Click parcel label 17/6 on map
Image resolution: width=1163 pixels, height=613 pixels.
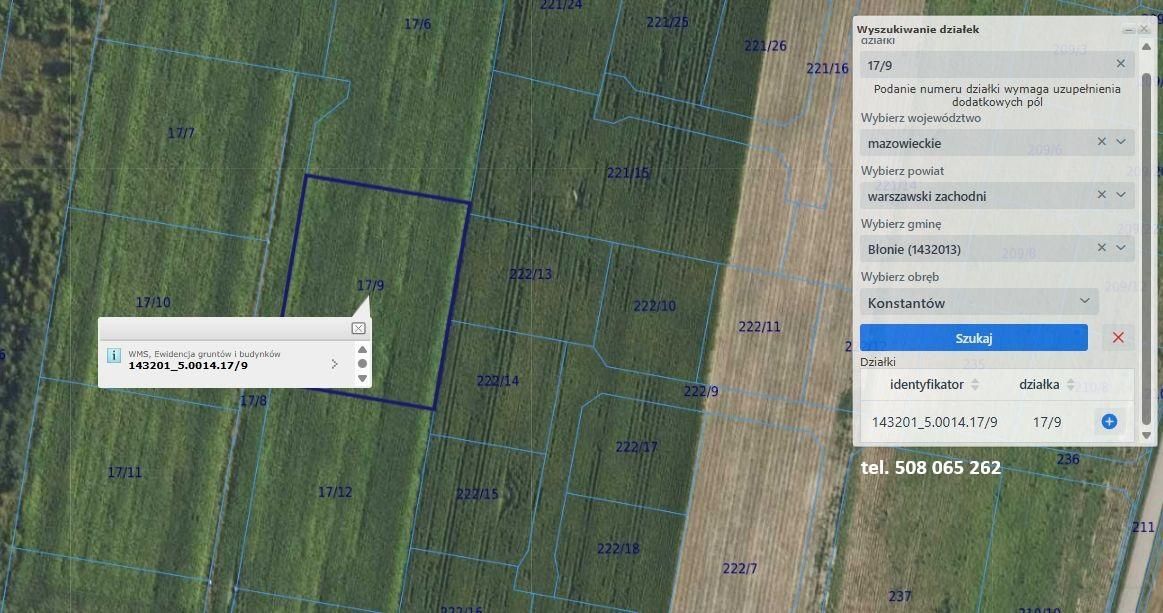417,24
